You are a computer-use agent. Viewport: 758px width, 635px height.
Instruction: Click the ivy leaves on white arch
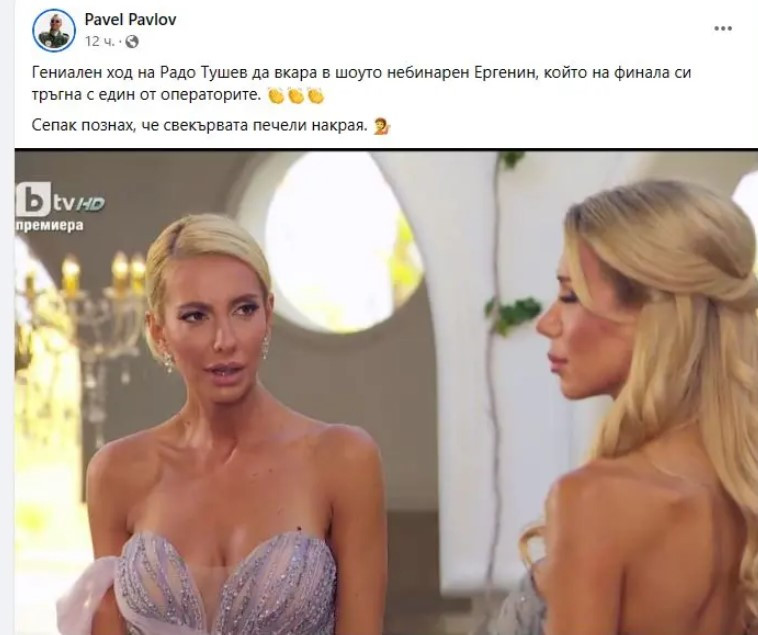[x=513, y=312]
